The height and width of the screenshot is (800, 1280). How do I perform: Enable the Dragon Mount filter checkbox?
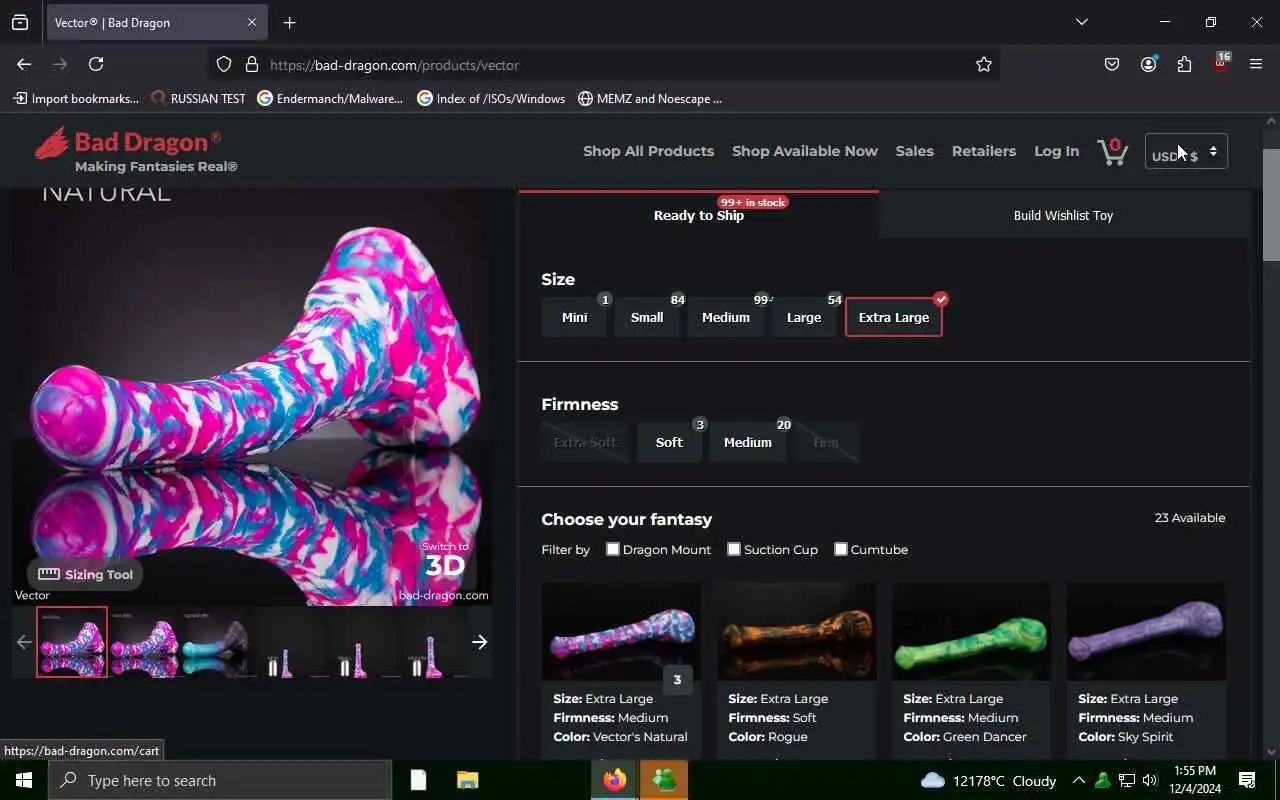[x=613, y=549]
